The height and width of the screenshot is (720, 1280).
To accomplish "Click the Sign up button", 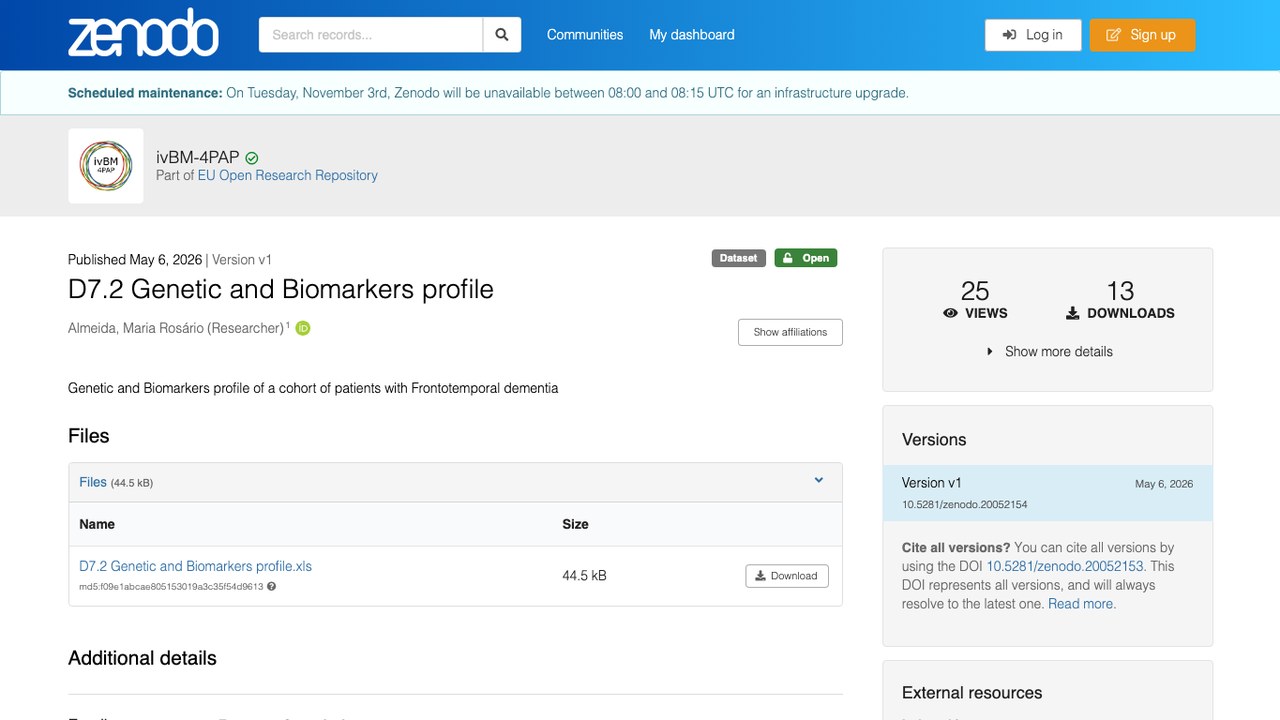I will point(1142,35).
